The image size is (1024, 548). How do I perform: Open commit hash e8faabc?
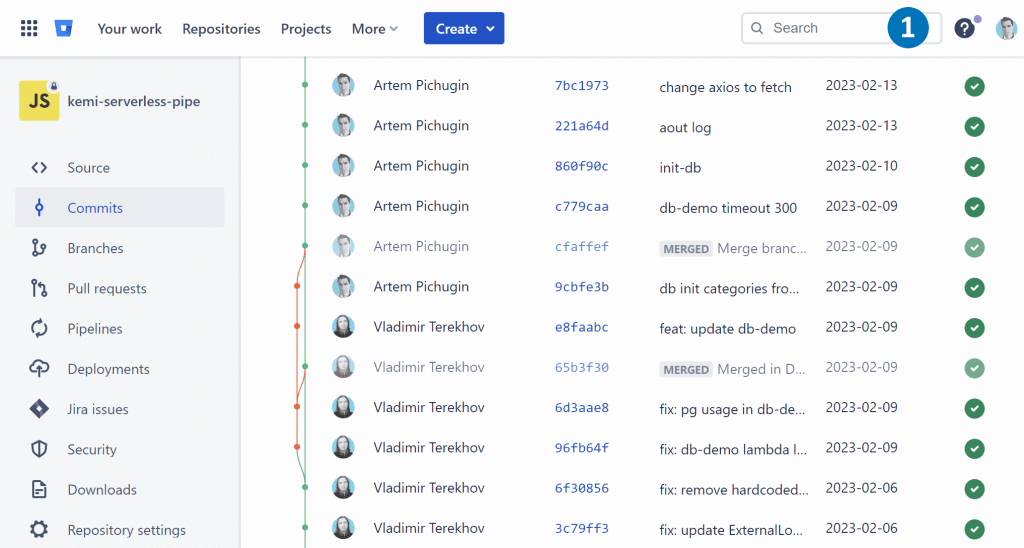pos(581,327)
